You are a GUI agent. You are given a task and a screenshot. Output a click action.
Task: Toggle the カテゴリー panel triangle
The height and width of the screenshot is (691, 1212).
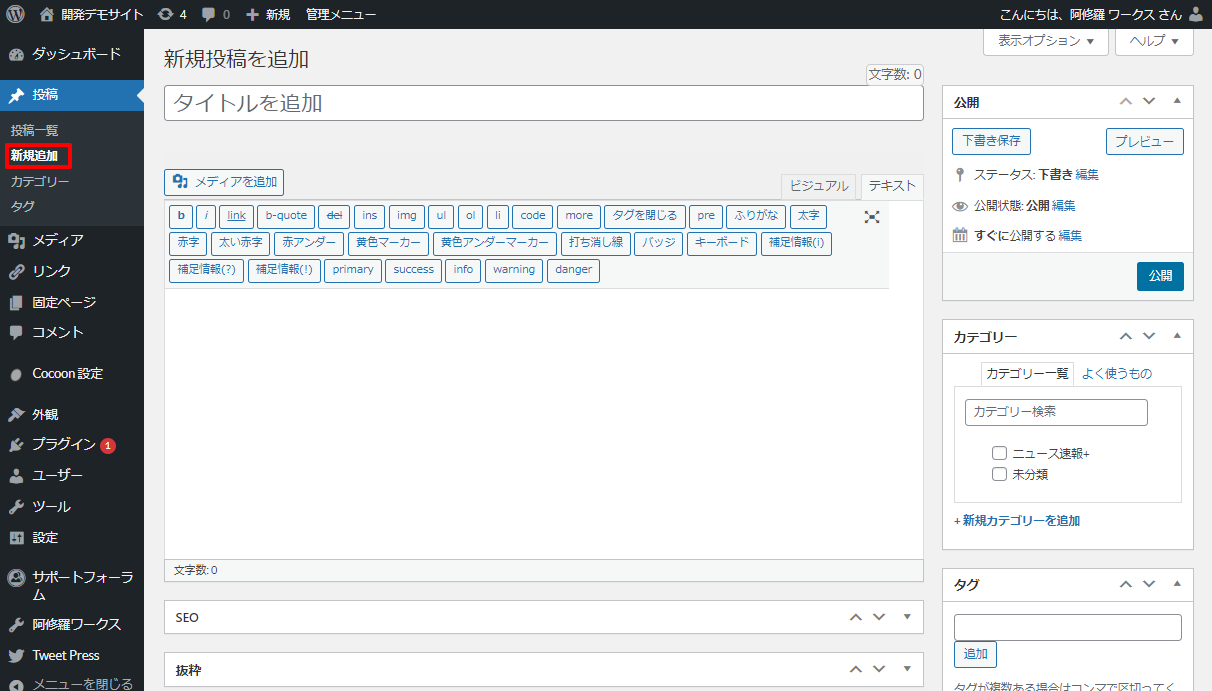tap(1177, 336)
